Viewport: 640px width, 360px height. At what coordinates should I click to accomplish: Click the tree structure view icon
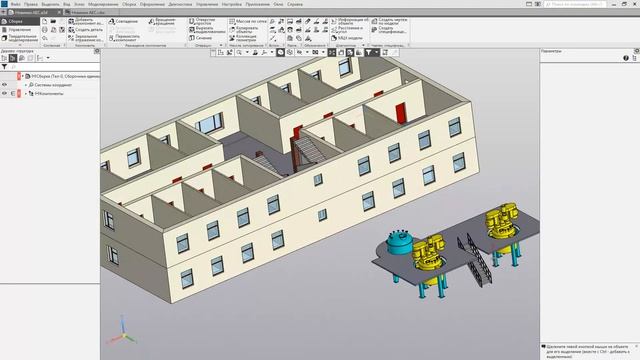4,58
